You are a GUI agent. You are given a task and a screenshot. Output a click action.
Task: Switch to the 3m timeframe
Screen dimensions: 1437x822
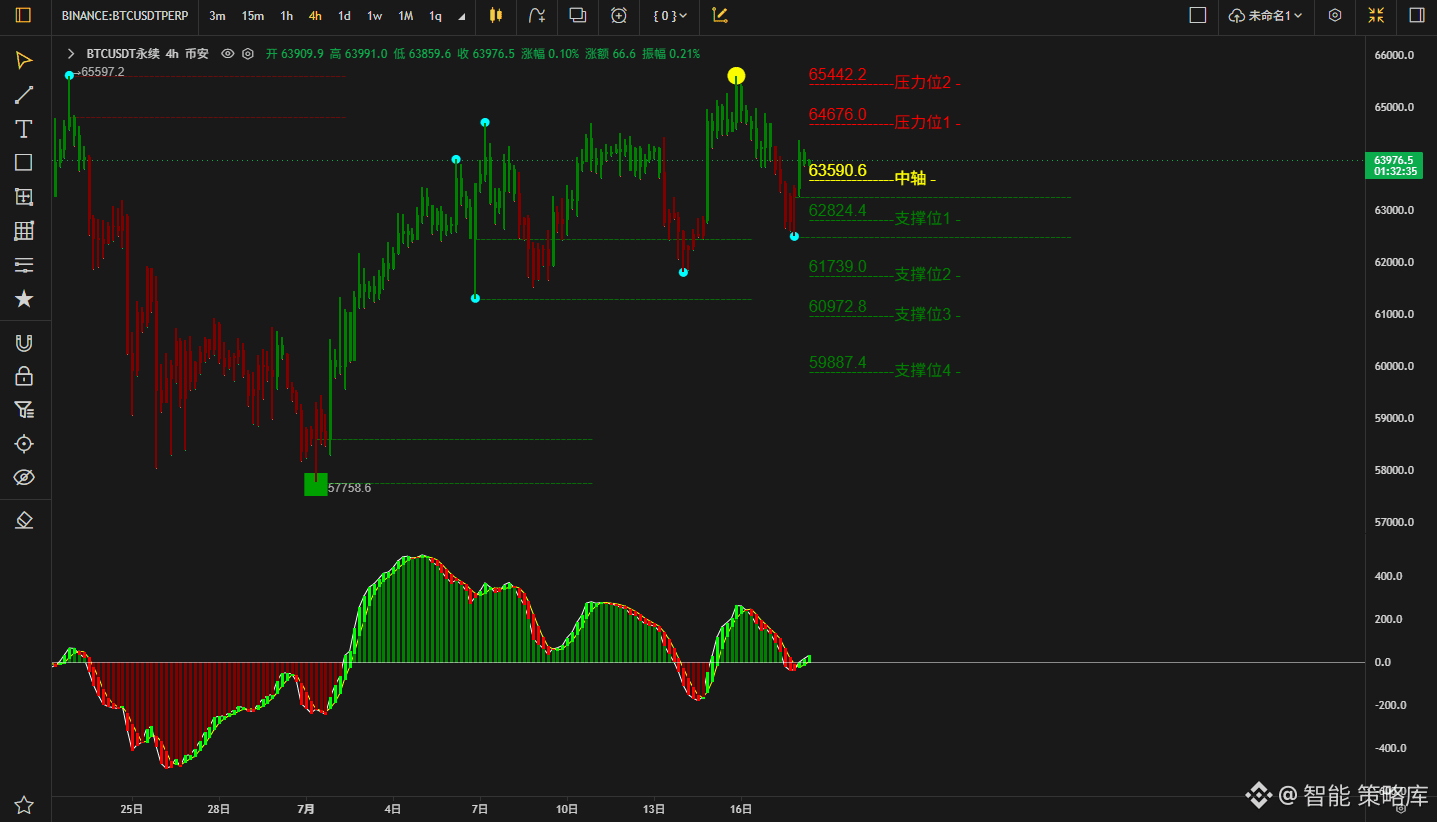(217, 16)
